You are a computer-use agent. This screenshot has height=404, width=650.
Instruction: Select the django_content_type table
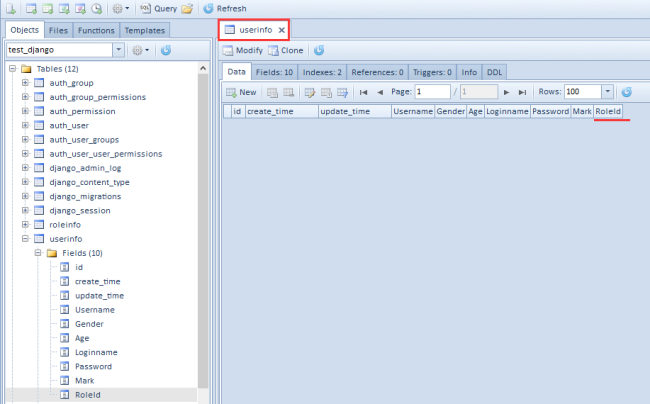coord(89,182)
